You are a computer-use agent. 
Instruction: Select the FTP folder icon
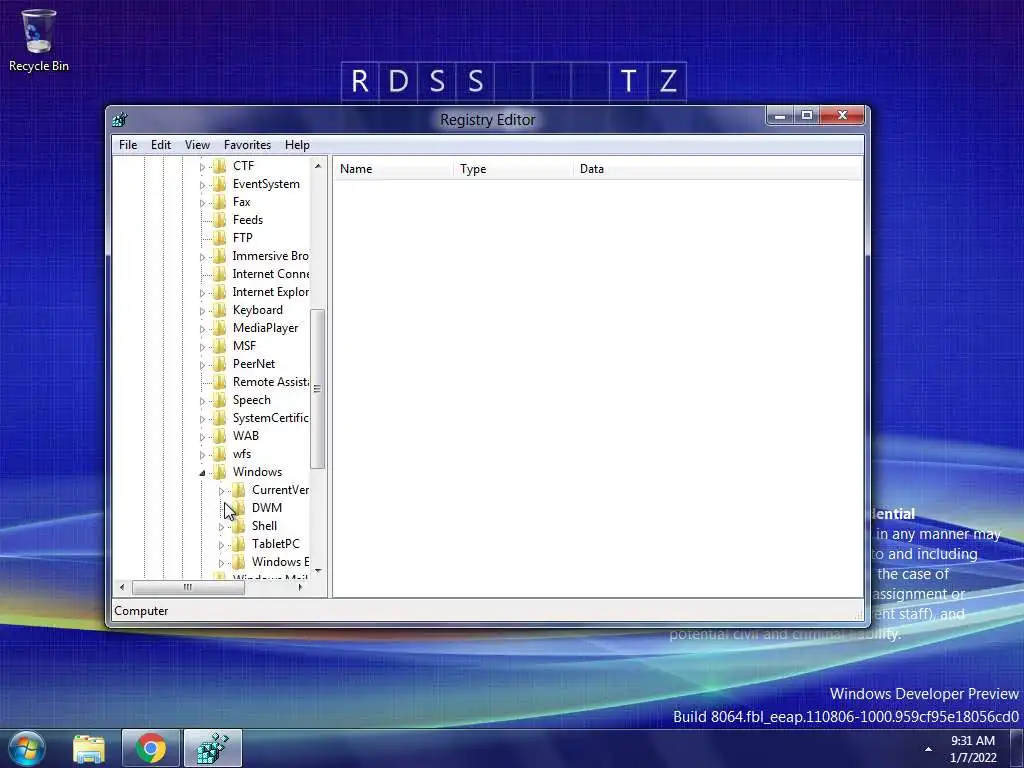pos(220,238)
